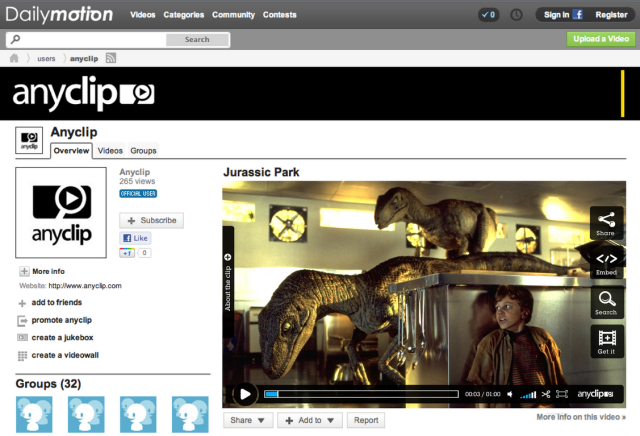
Task: Click the small anyclip avatar icon
Action: click(29, 140)
